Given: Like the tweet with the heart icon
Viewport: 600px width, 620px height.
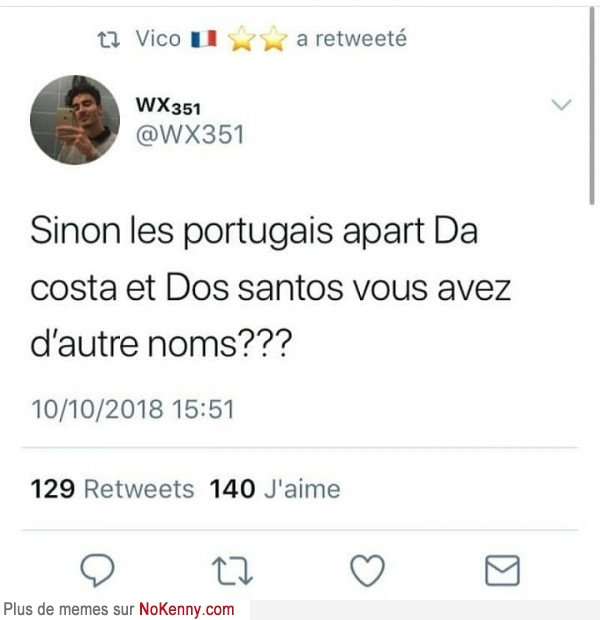Looking at the screenshot, I should [367, 570].
